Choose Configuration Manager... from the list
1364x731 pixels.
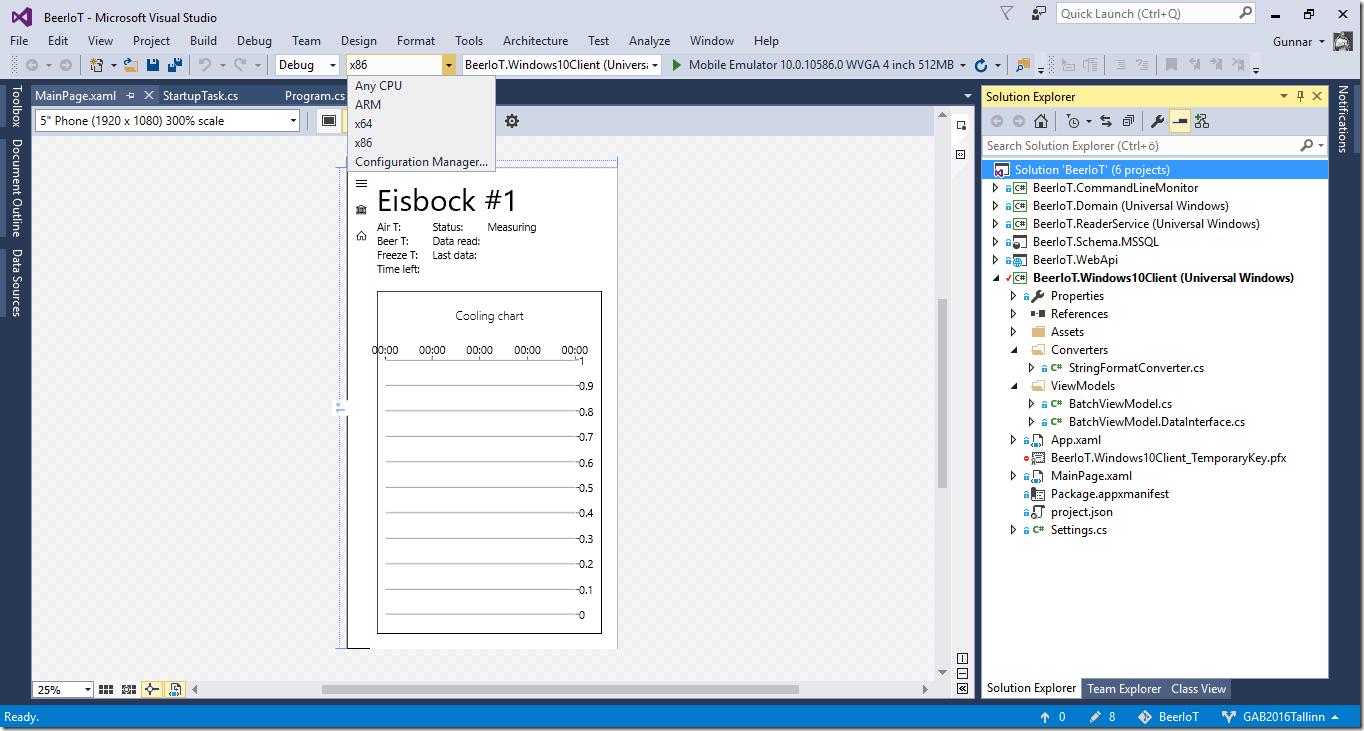click(x=421, y=162)
